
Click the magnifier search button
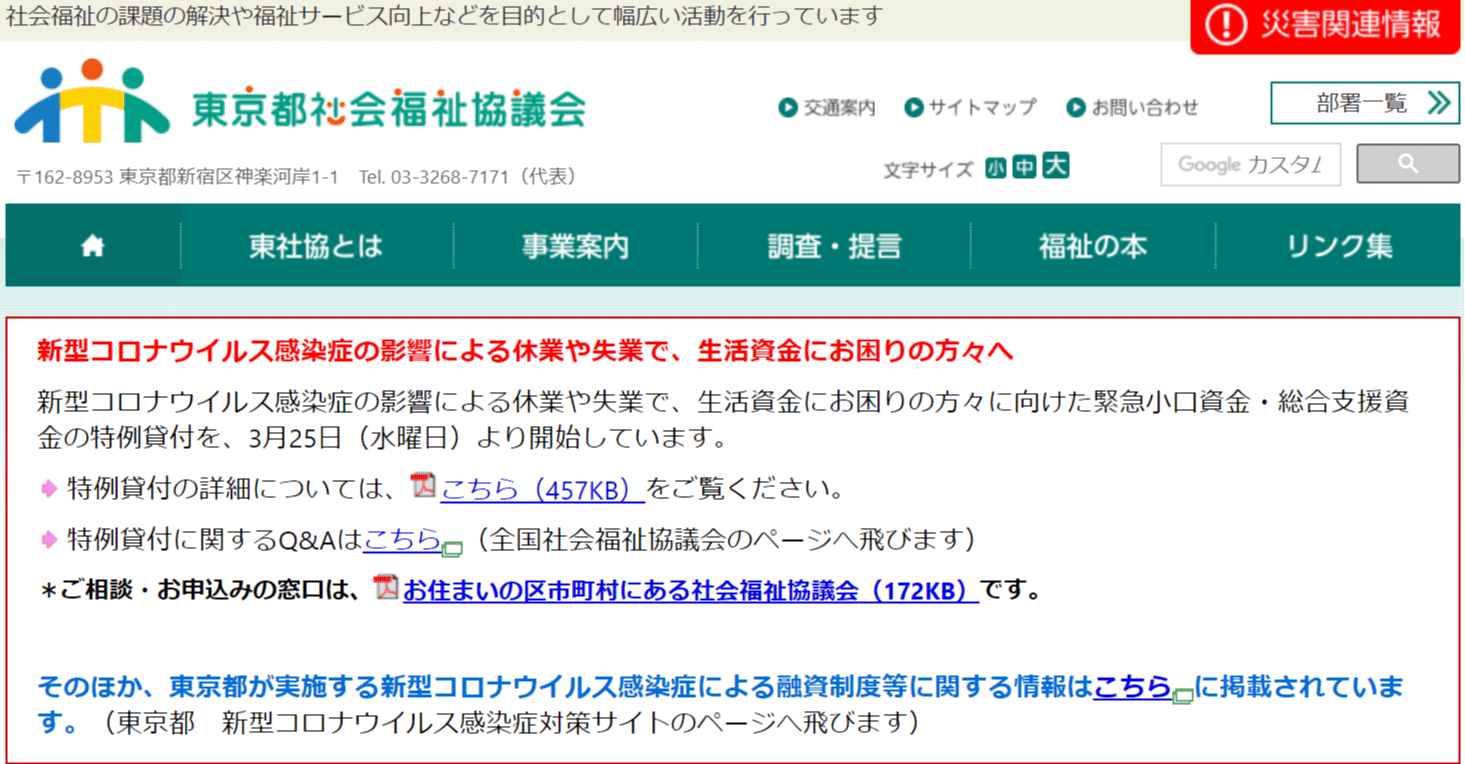tap(1408, 164)
